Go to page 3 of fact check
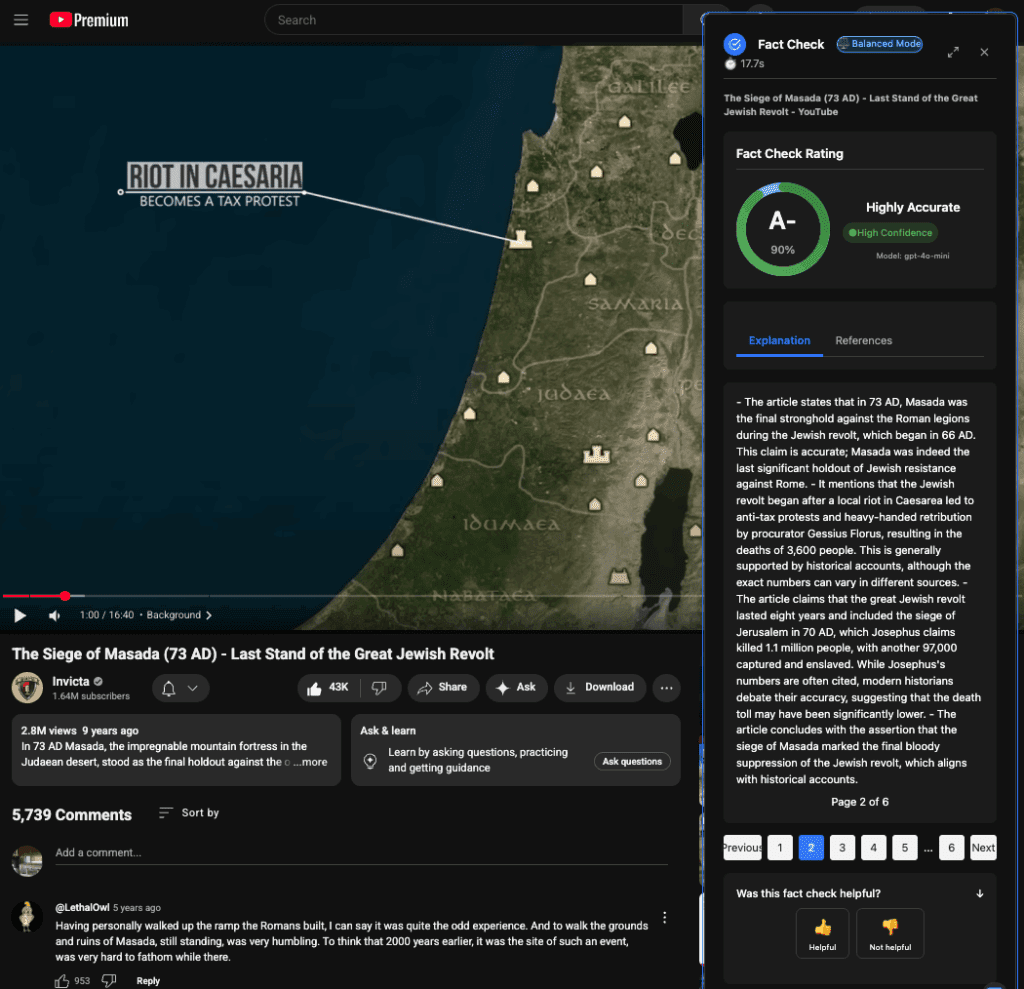Screen dimensions: 1024x989 [x=842, y=848]
